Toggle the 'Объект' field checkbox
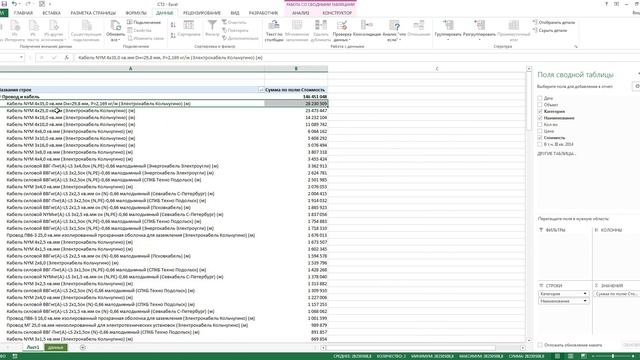Image resolution: width=640 pixels, height=360 pixels. 540,105
